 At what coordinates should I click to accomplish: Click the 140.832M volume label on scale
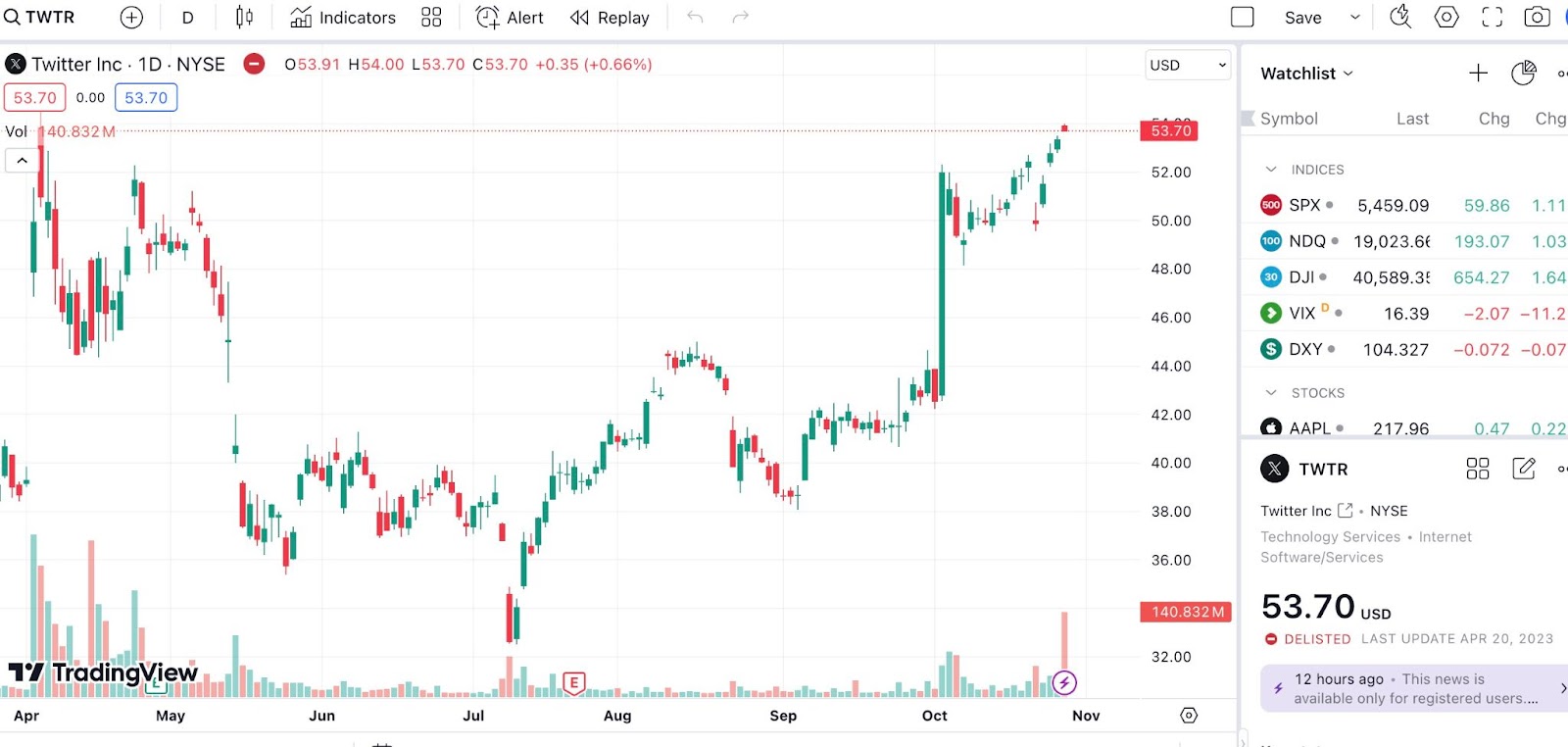pyautogui.click(x=1187, y=612)
